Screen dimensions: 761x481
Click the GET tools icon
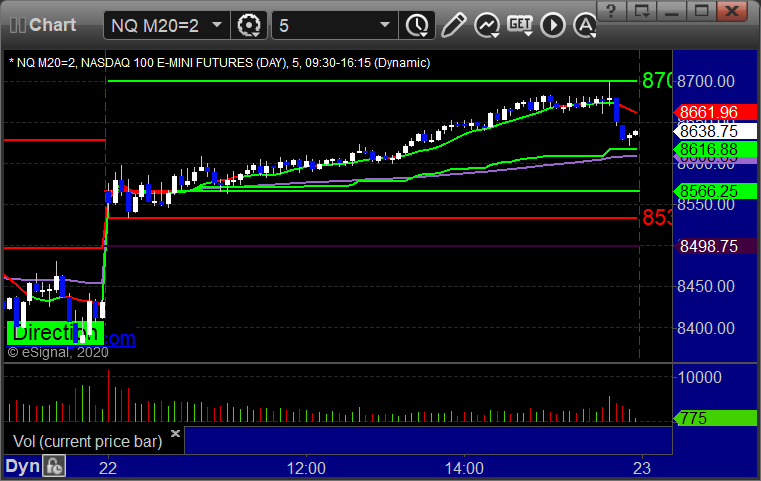pyautogui.click(x=520, y=25)
